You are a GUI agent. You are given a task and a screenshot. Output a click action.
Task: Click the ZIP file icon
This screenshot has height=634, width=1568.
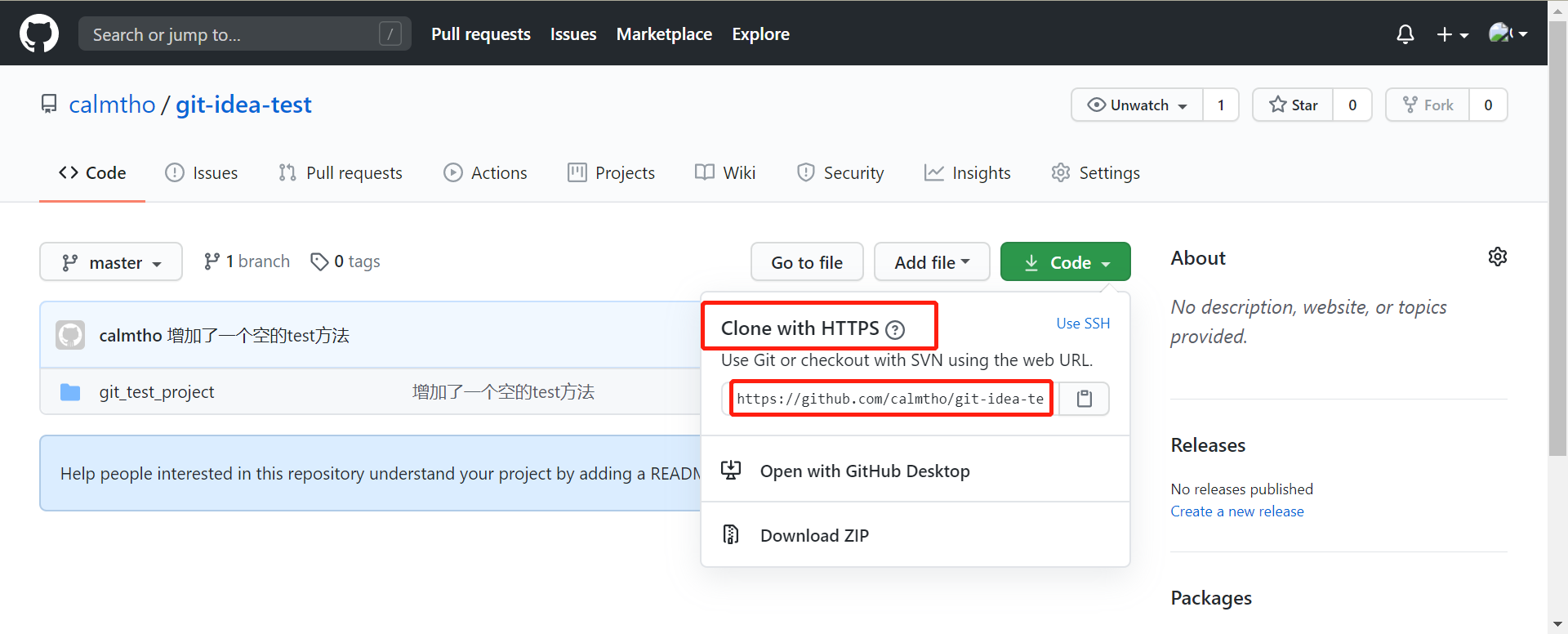tap(731, 534)
